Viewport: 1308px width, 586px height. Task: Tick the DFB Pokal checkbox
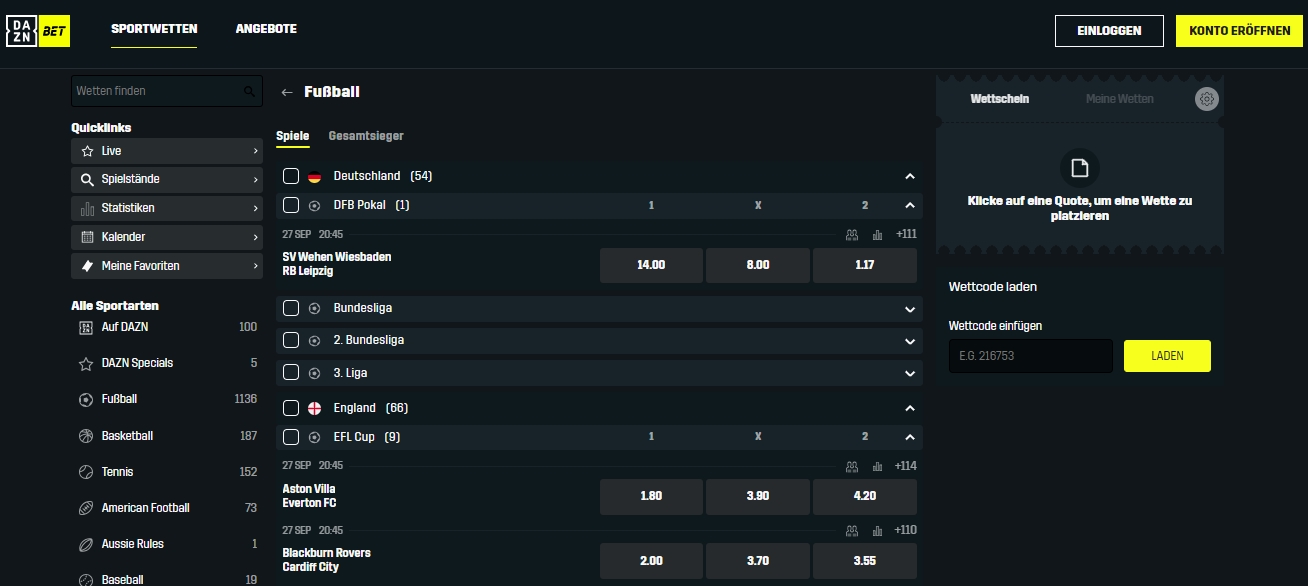click(291, 205)
